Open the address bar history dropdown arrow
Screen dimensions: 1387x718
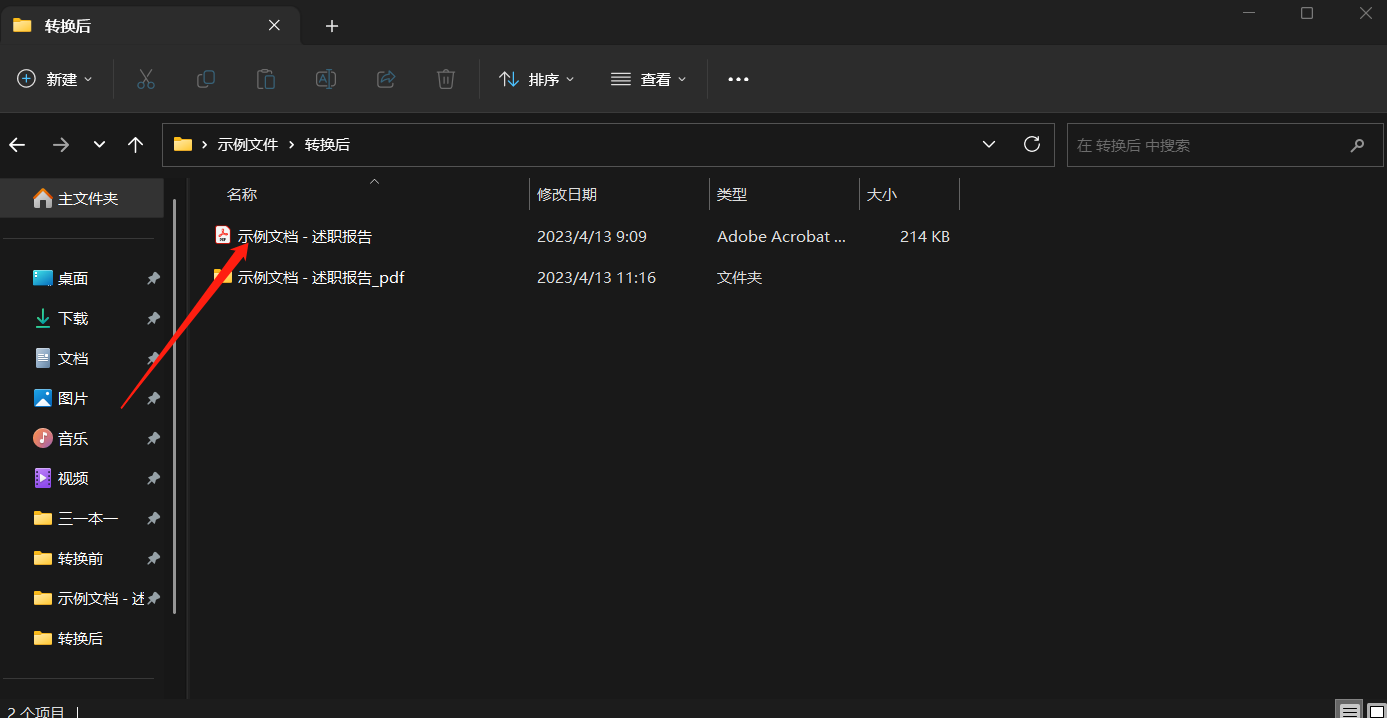[988, 144]
